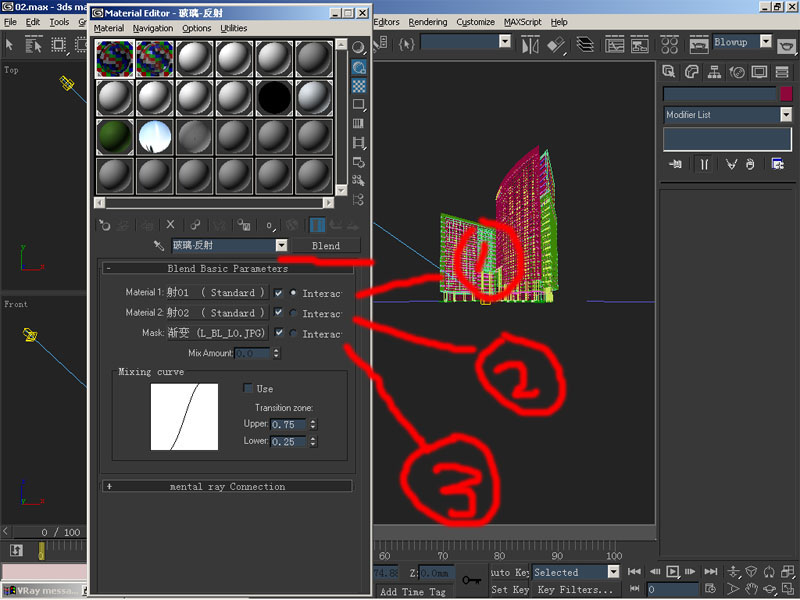Viewport: 800px width, 600px height.
Task: Click Sample Type sphere icon in Material Editor
Action: point(359,47)
